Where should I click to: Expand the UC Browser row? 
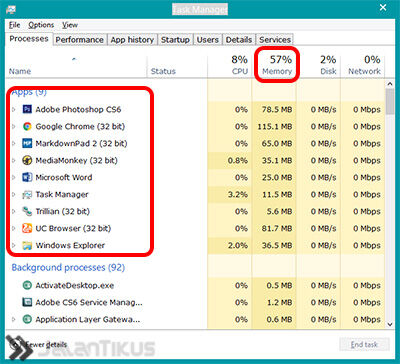point(14,228)
